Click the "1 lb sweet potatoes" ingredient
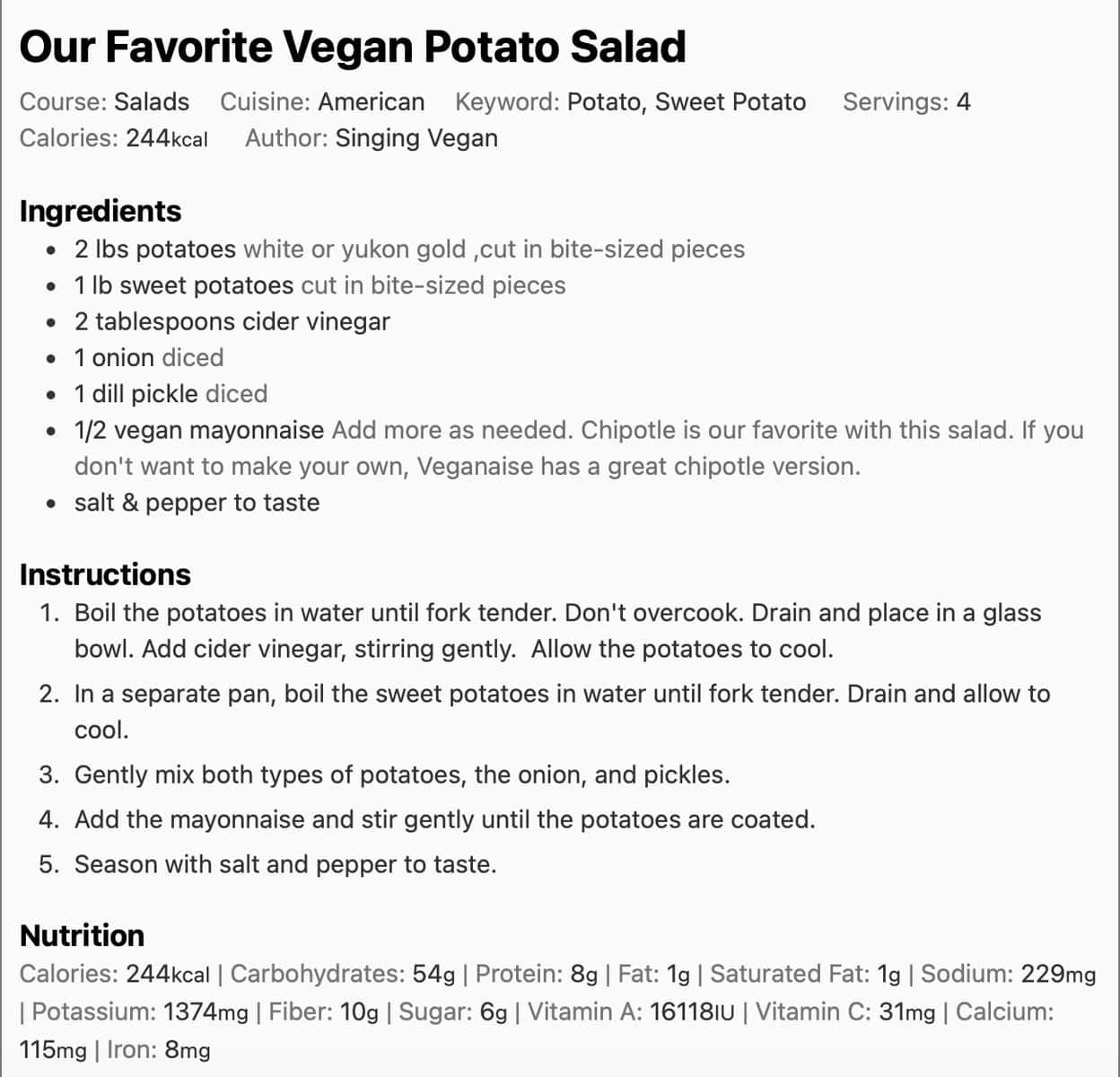The width and height of the screenshot is (1120, 1077). [184, 285]
